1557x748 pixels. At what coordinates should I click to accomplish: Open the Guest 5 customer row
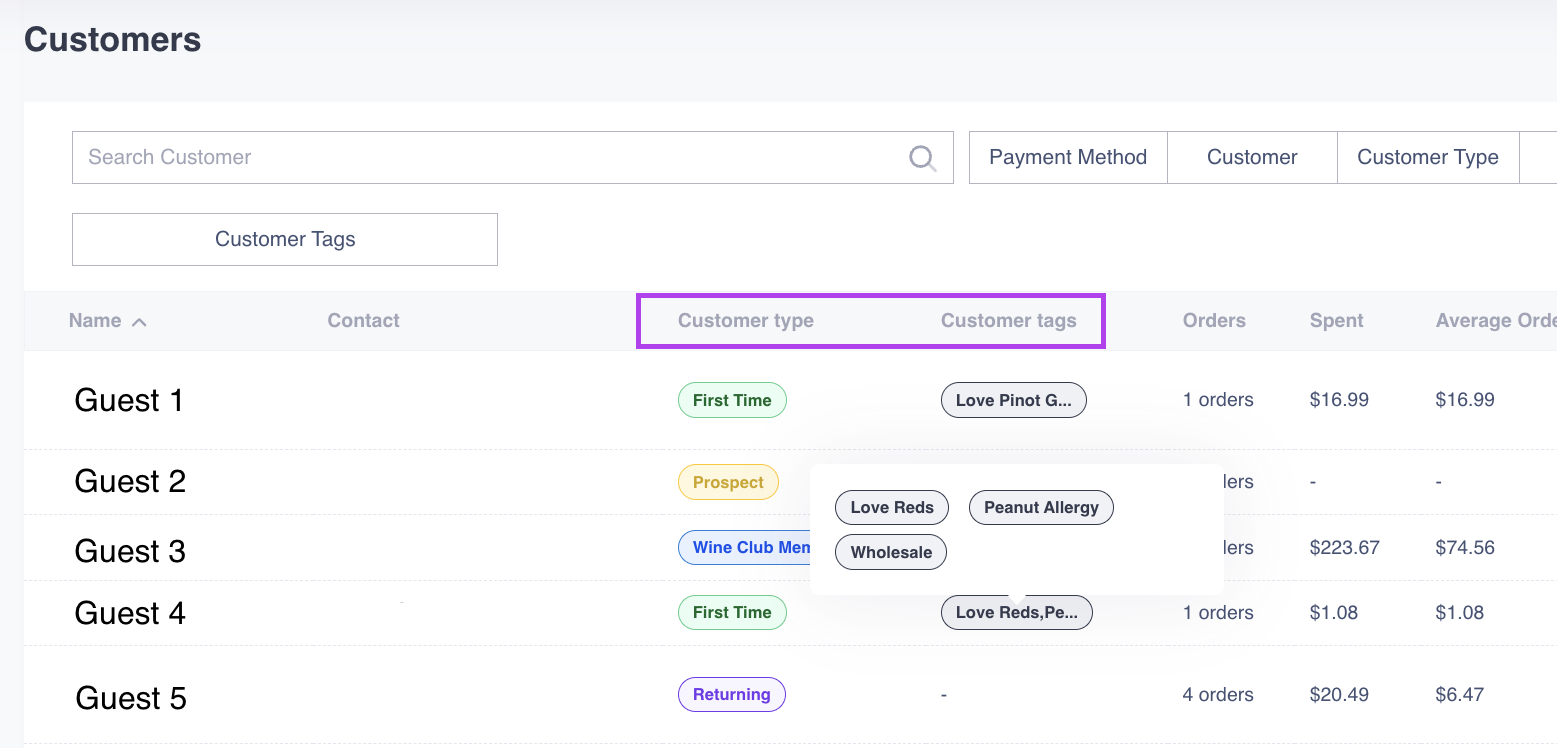point(131,698)
